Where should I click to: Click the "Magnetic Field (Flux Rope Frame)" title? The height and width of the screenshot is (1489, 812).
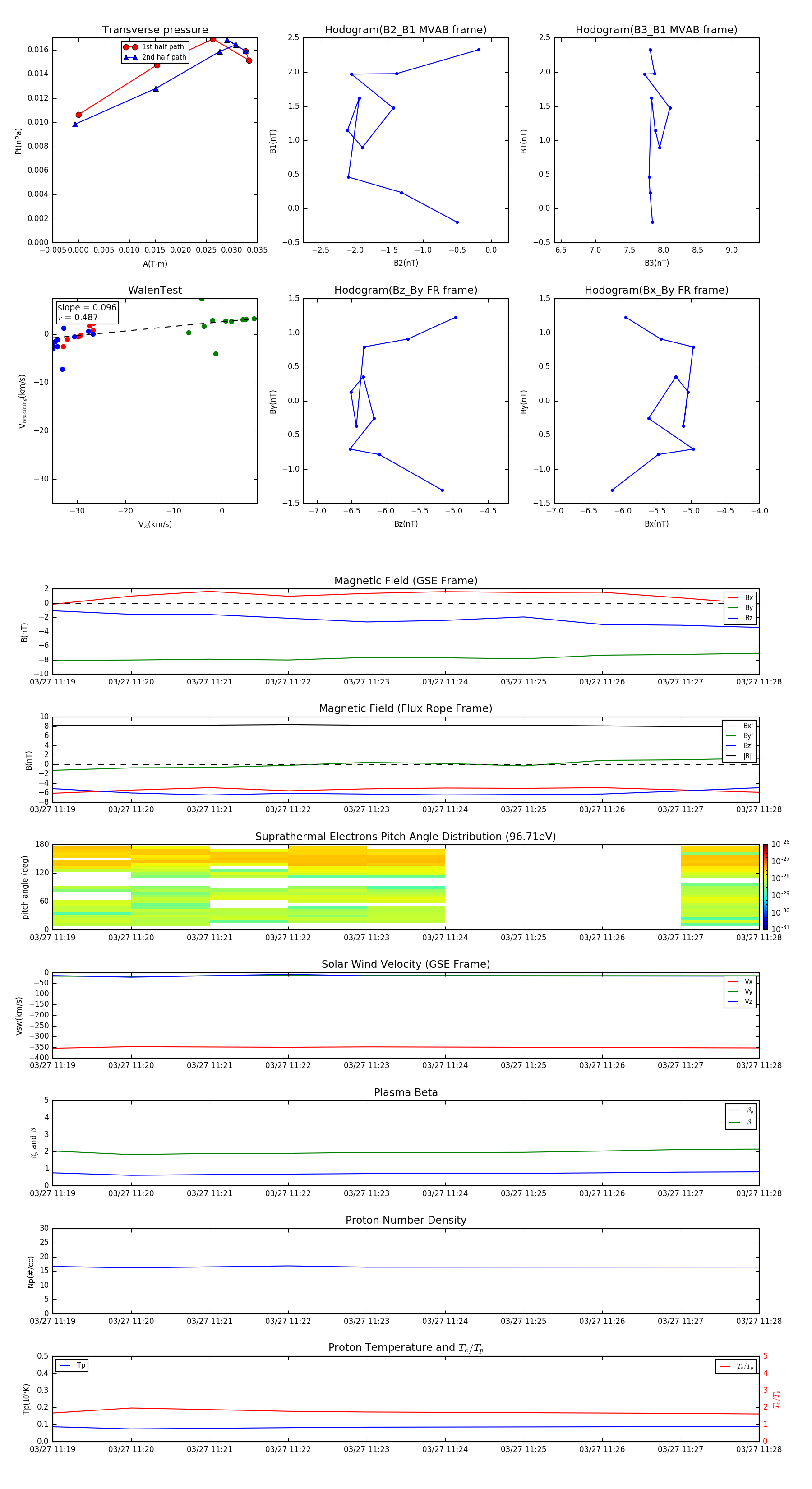406,709
